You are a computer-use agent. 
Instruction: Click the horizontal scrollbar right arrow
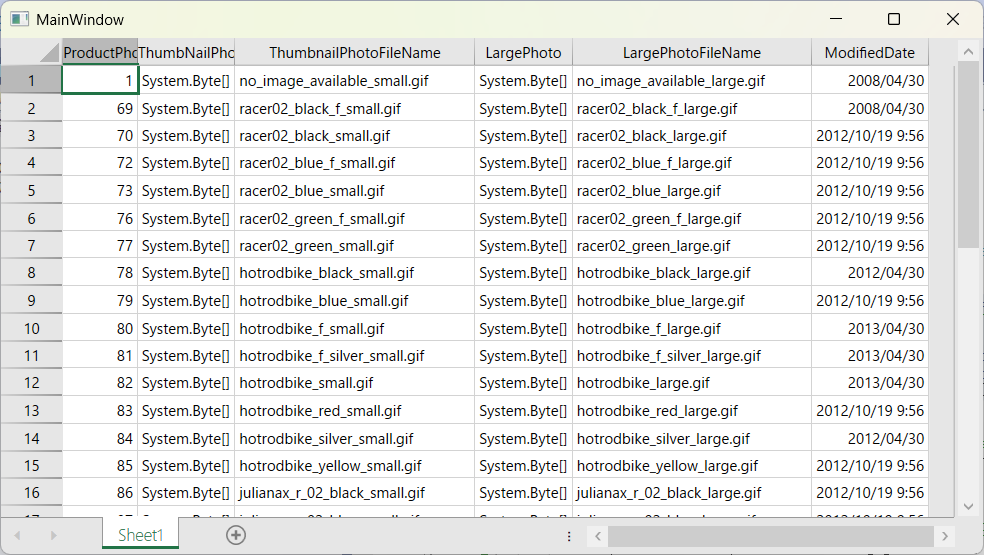pyautogui.click(x=946, y=537)
